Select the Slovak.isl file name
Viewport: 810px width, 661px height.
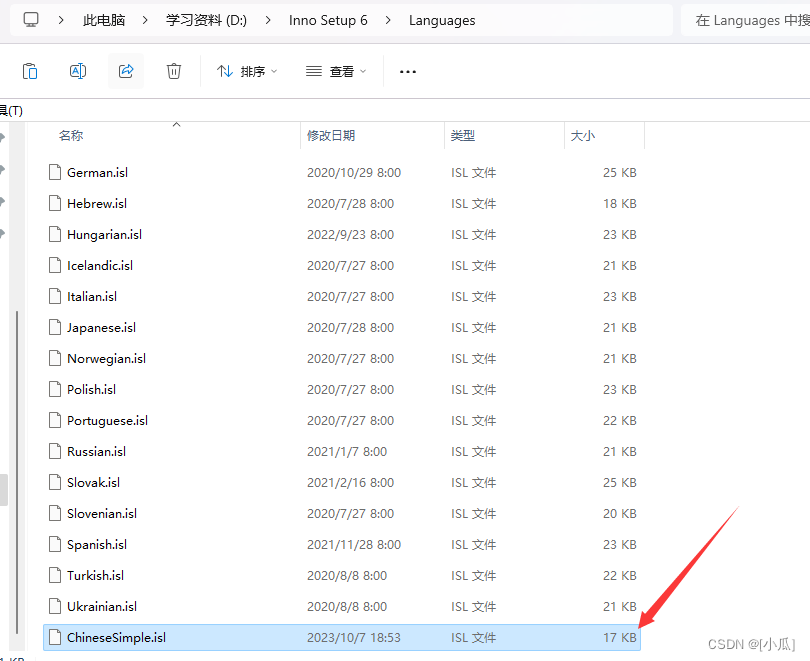click(x=94, y=482)
